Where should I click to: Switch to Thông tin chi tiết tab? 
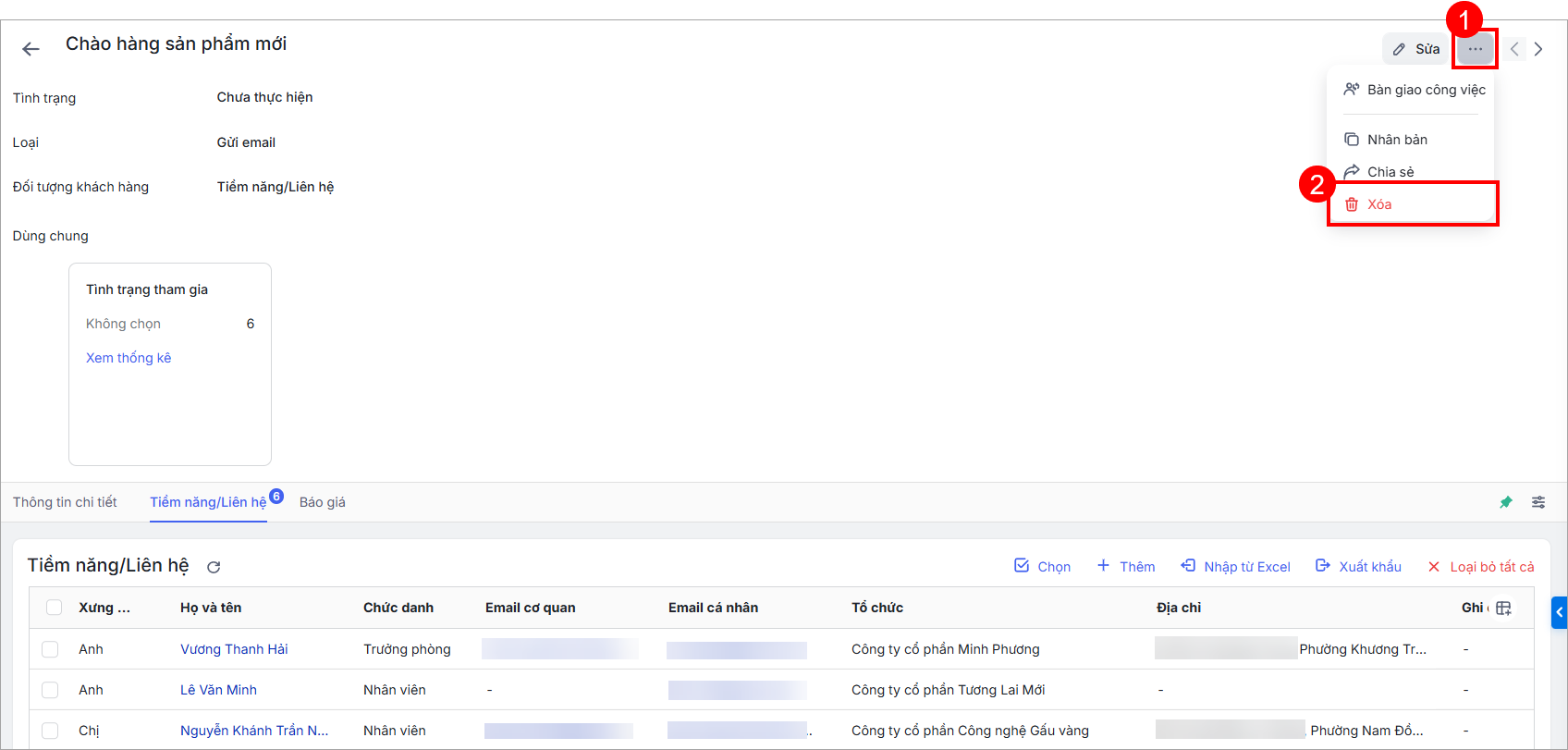65,502
